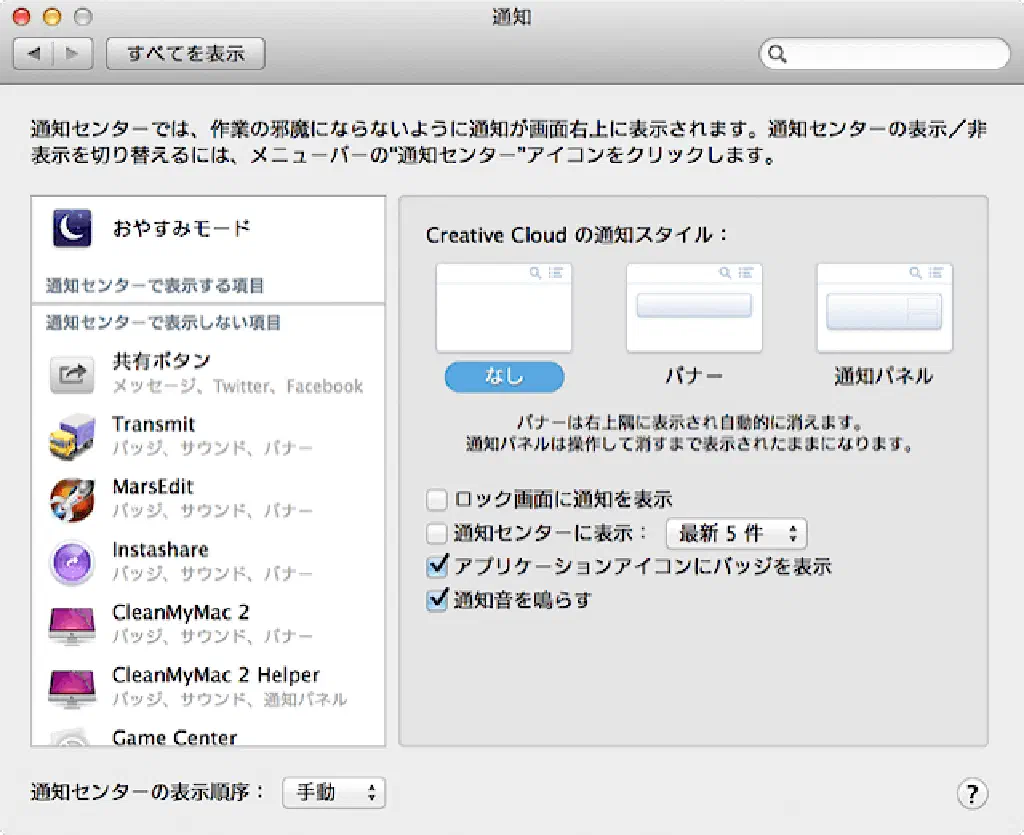Click the なし style button
This screenshot has width=1024, height=835.
504,376
